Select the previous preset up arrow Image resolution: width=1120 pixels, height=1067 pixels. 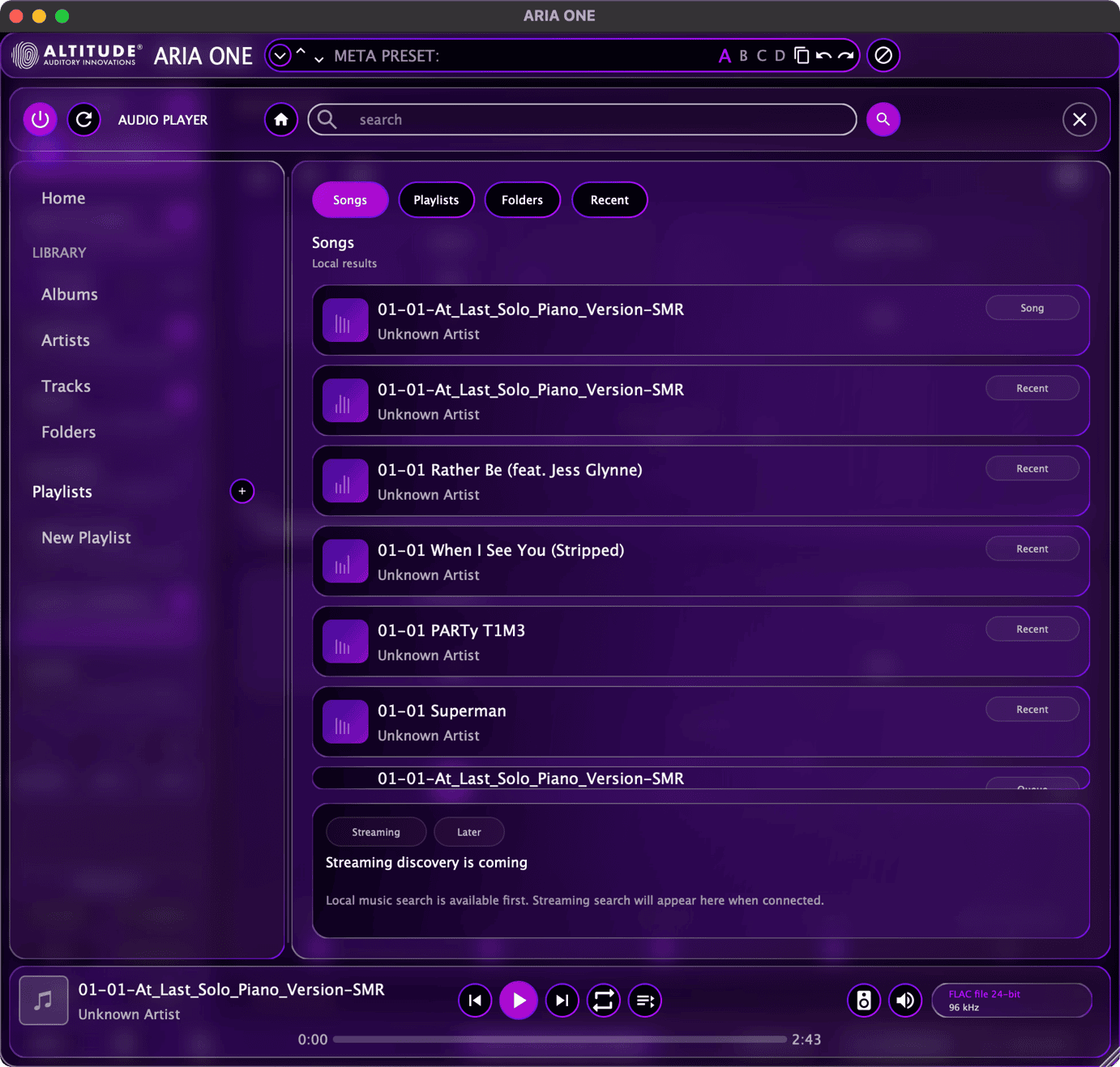[x=301, y=52]
